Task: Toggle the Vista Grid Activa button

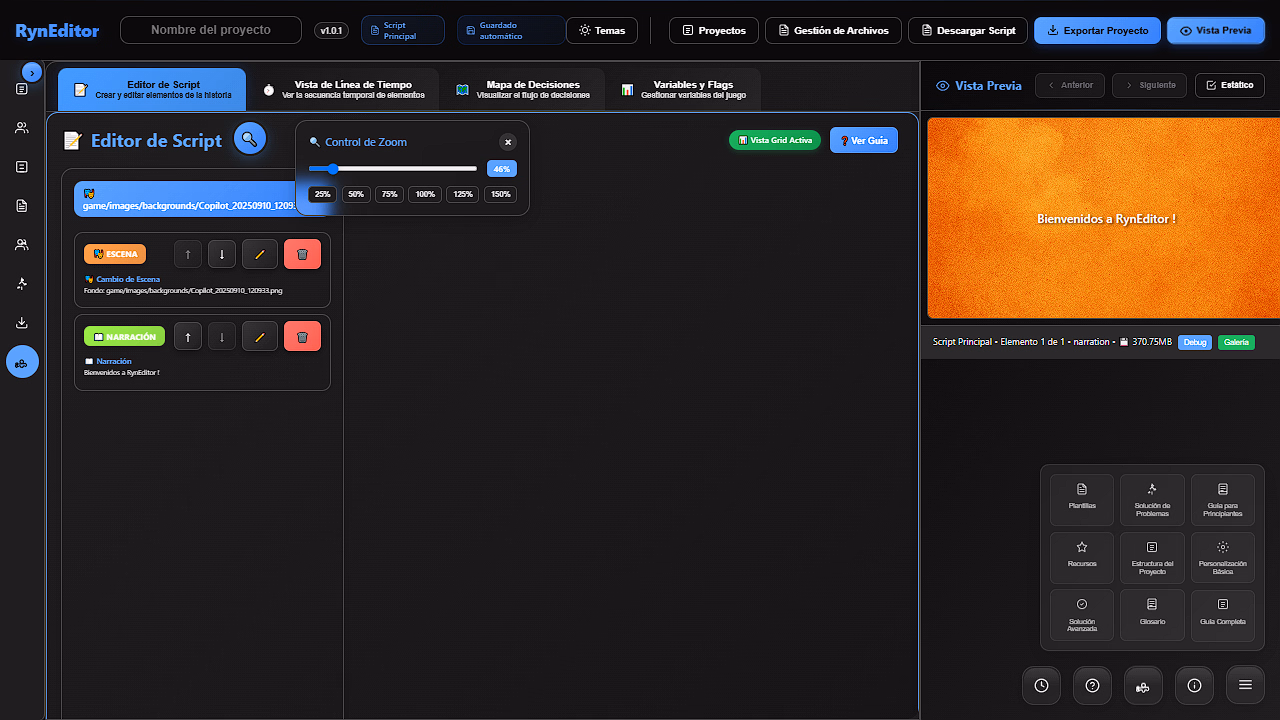Action: pos(775,140)
